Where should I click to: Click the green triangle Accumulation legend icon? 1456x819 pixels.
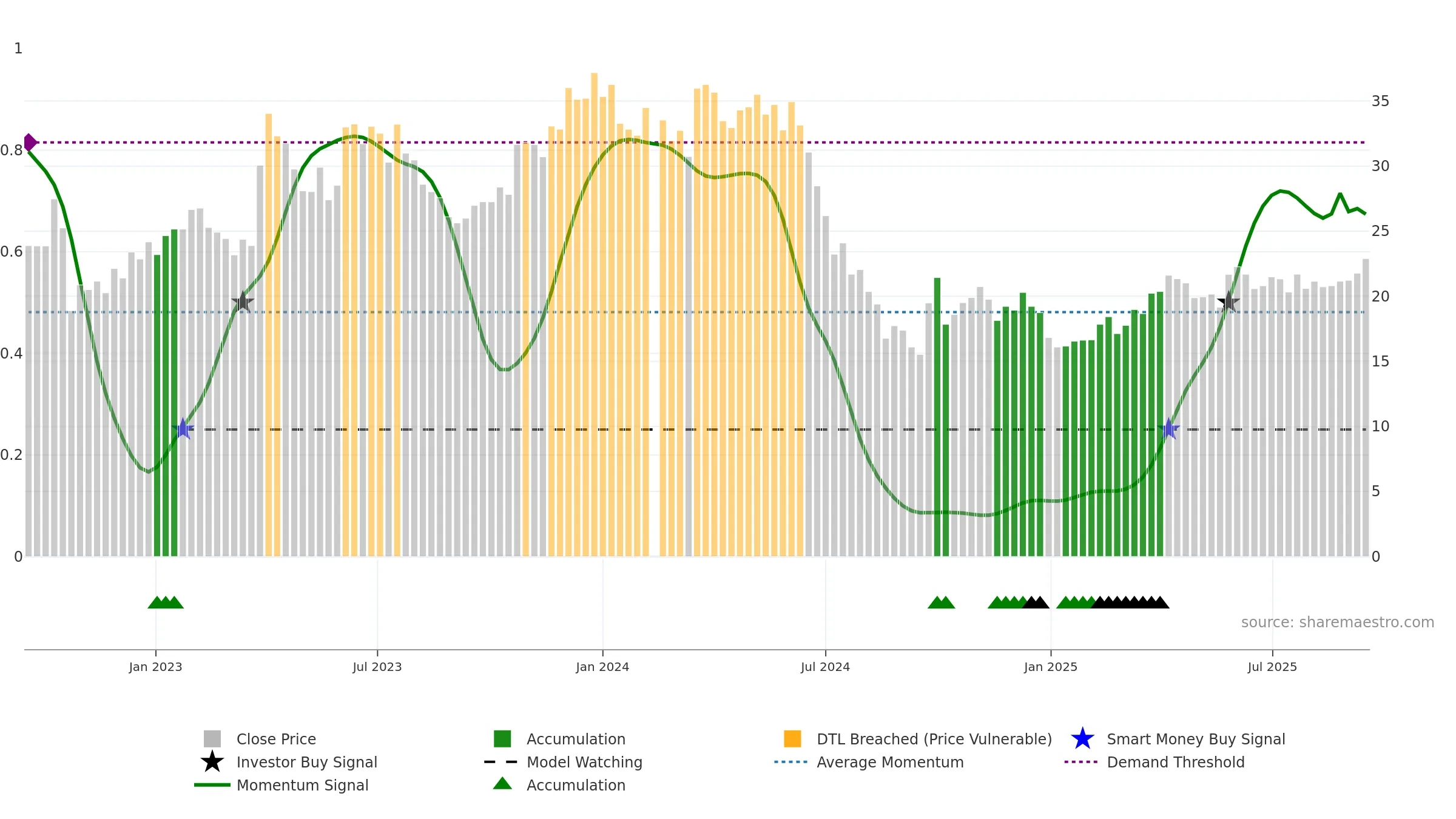pyautogui.click(x=502, y=783)
